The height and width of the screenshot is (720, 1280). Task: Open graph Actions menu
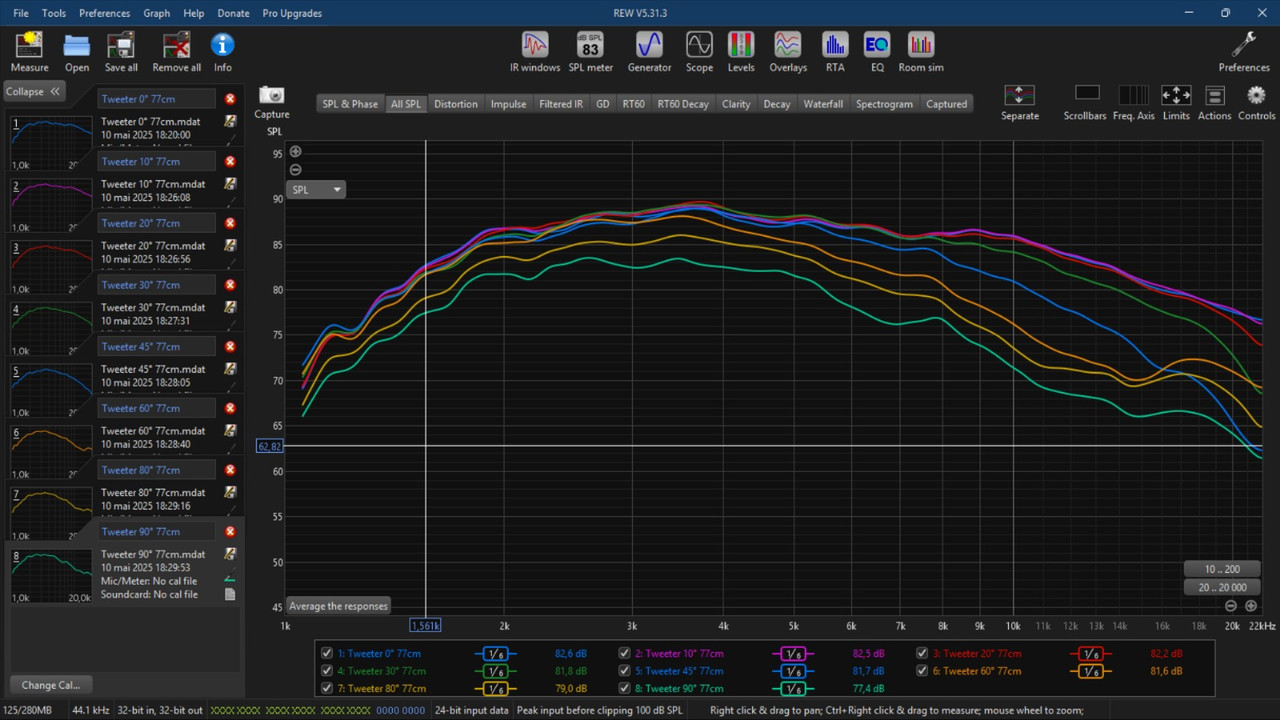click(1214, 102)
